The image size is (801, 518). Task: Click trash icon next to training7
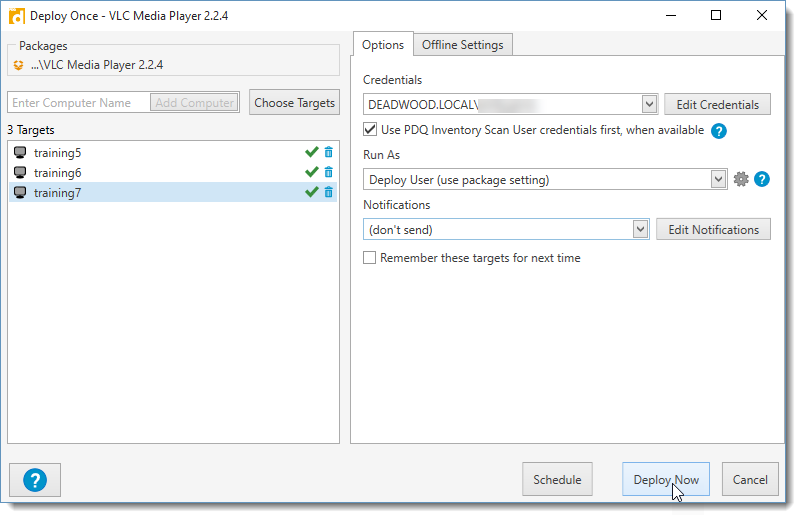(328, 192)
